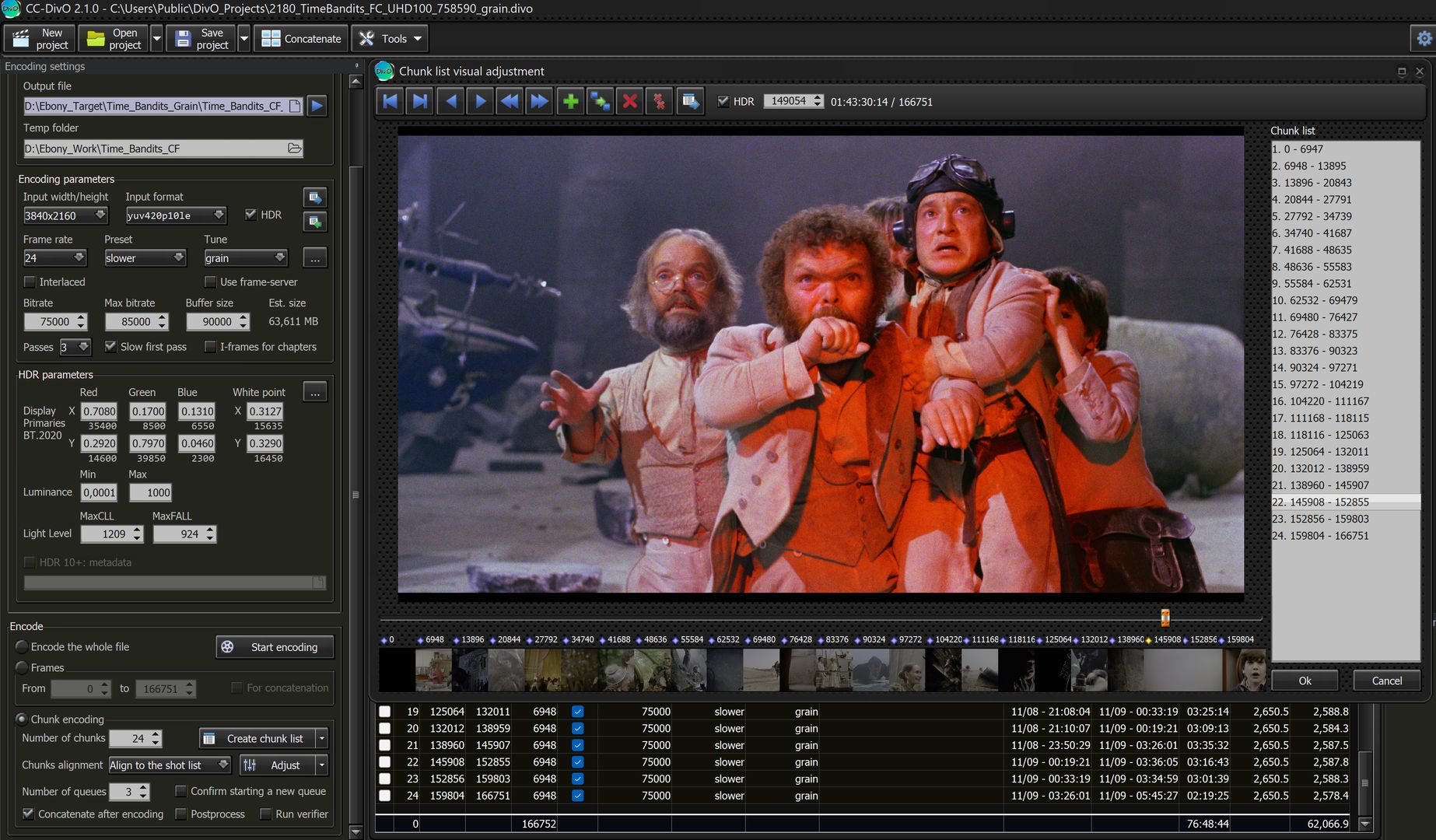The height and width of the screenshot is (840, 1436).
Task: Enable Confirm starting a new queue checkbox
Action: [180, 791]
